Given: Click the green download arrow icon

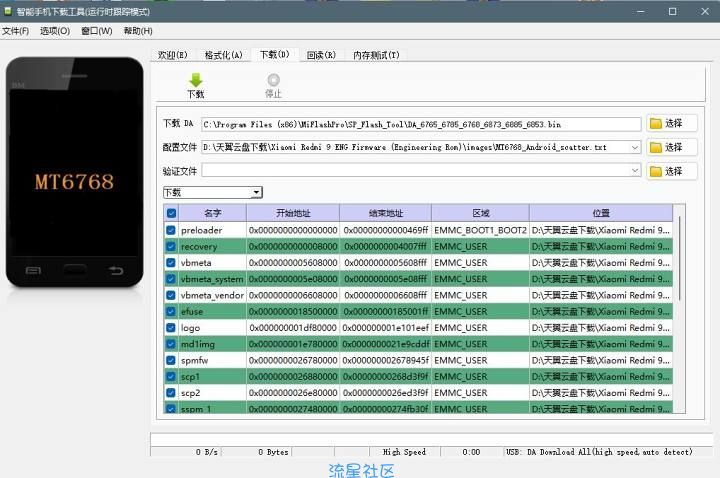Looking at the screenshot, I should point(196,80).
